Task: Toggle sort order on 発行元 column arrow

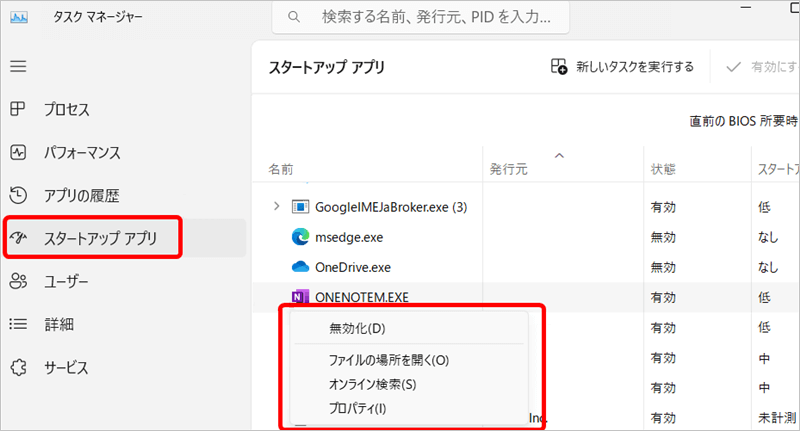Action: click(x=559, y=155)
